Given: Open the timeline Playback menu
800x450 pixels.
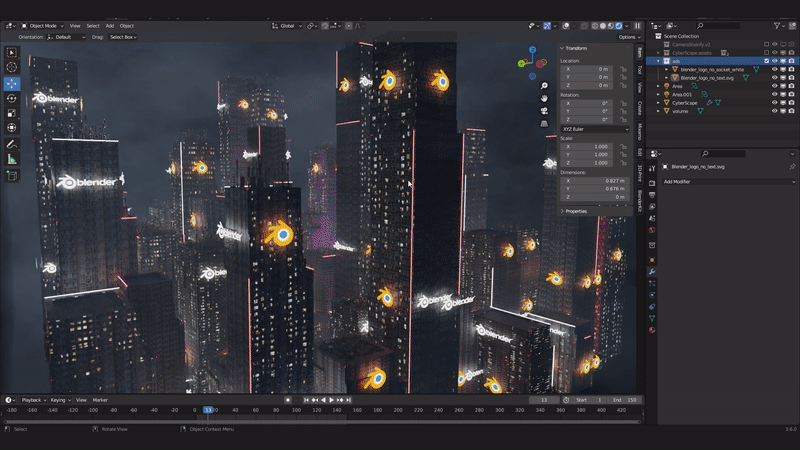Looking at the screenshot, I should [x=33, y=400].
